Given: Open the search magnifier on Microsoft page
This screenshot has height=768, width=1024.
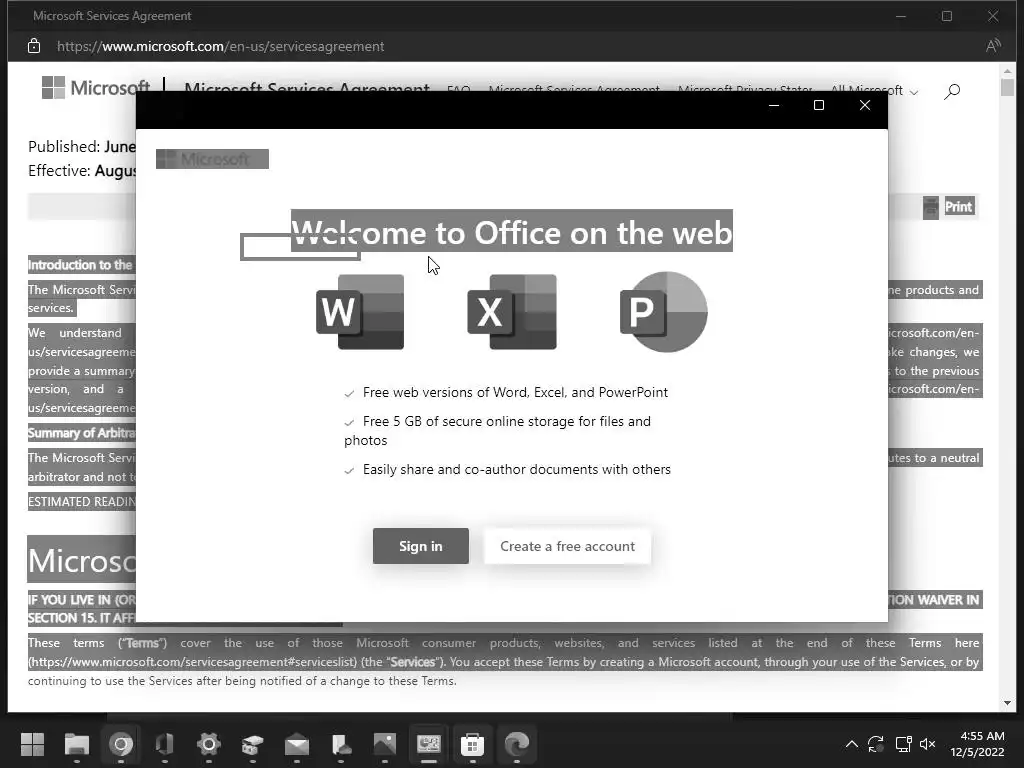Looking at the screenshot, I should pos(952,91).
